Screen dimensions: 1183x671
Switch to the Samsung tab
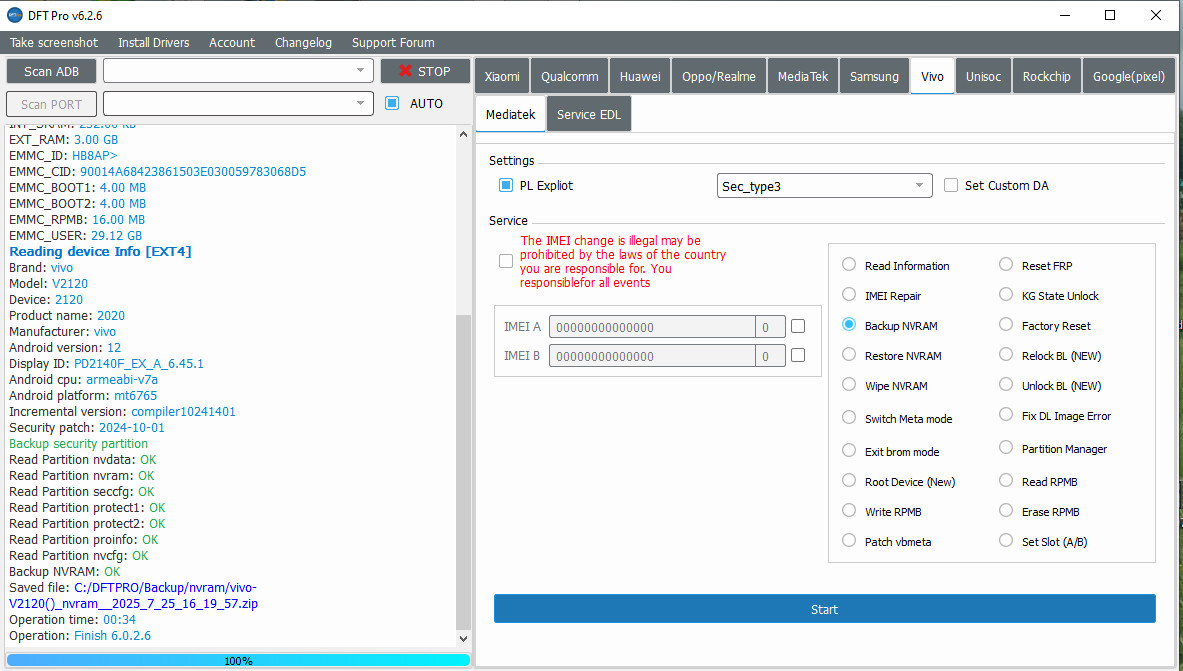click(x=874, y=77)
